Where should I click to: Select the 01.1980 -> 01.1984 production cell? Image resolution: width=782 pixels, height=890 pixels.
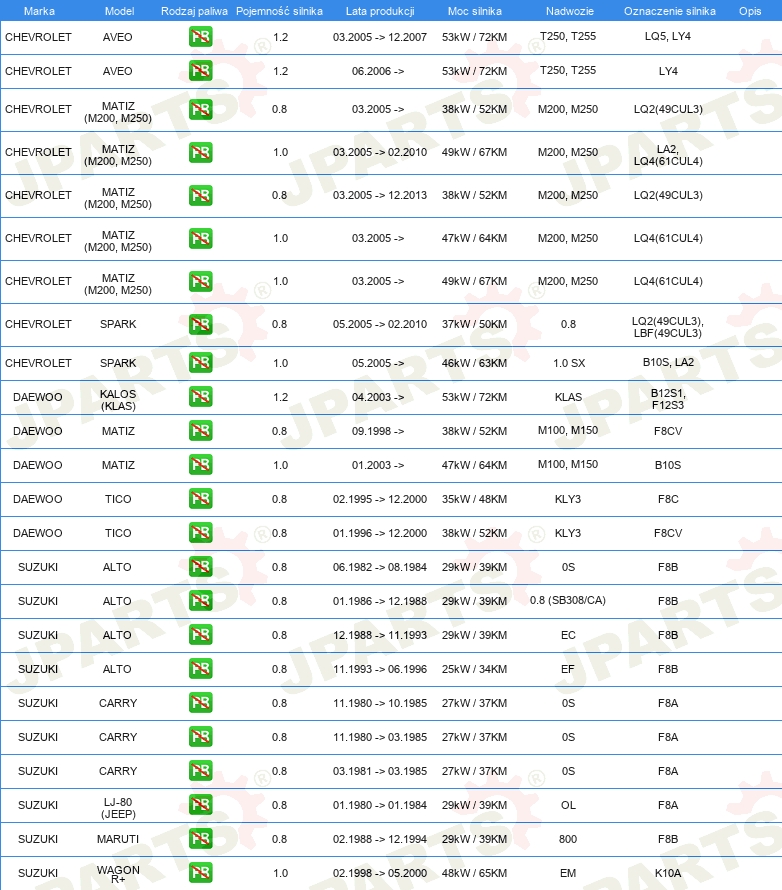coord(380,805)
